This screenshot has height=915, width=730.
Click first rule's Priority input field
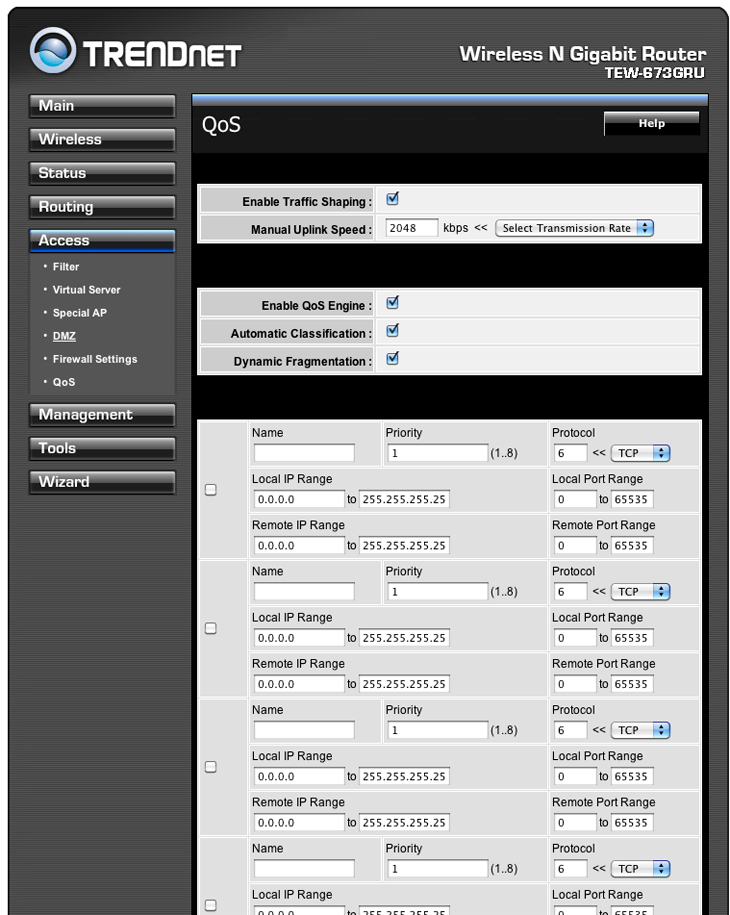[437, 453]
